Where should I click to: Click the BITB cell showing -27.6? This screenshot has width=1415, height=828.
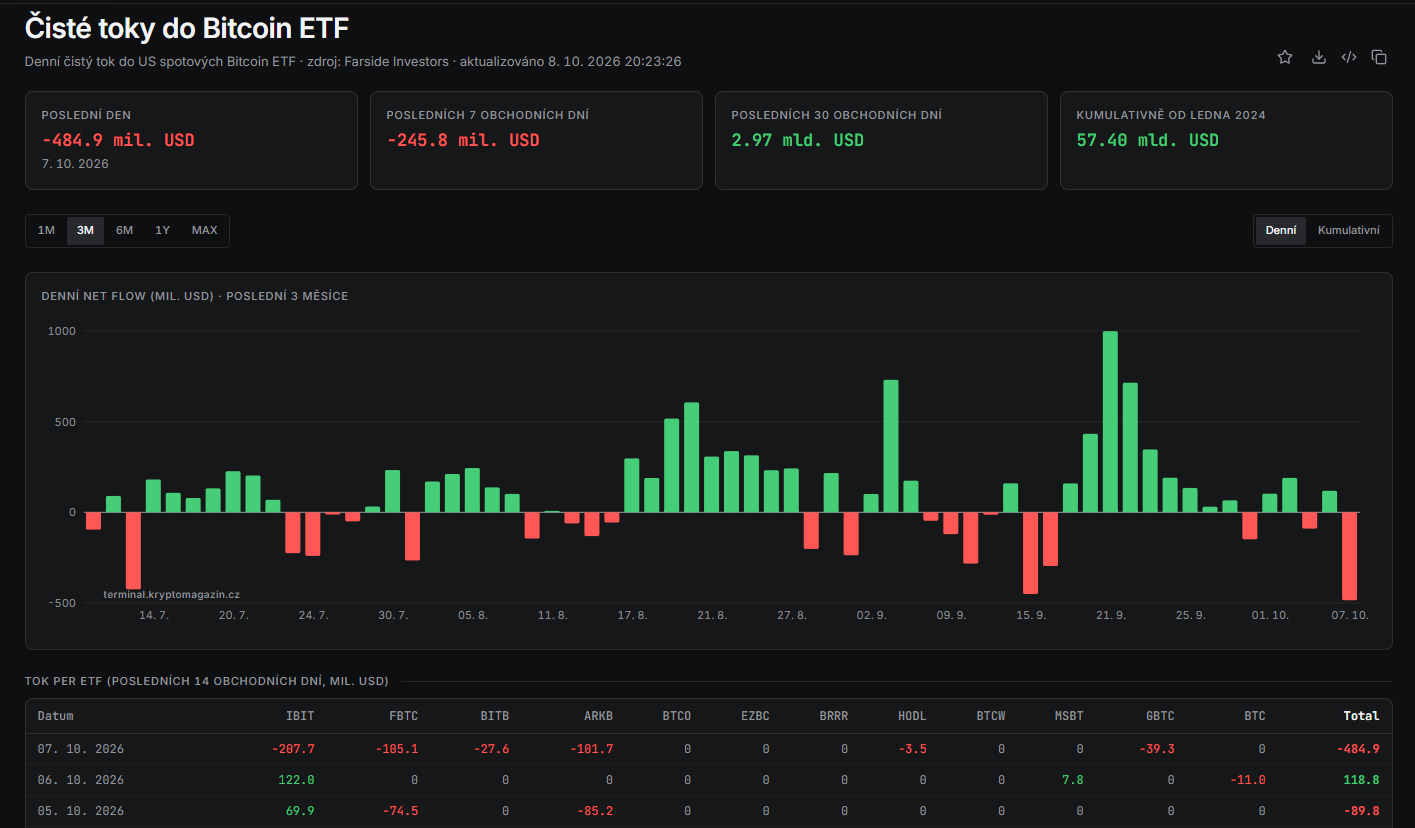point(491,749)
